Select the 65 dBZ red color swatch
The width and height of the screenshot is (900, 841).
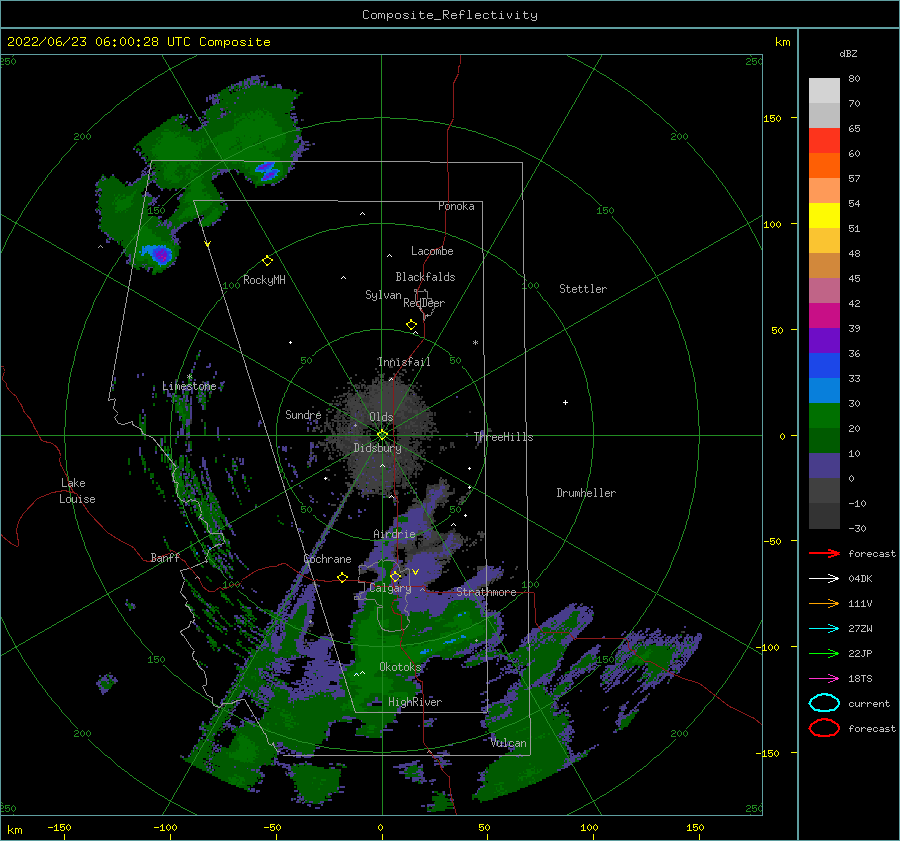tap(824, 141)
